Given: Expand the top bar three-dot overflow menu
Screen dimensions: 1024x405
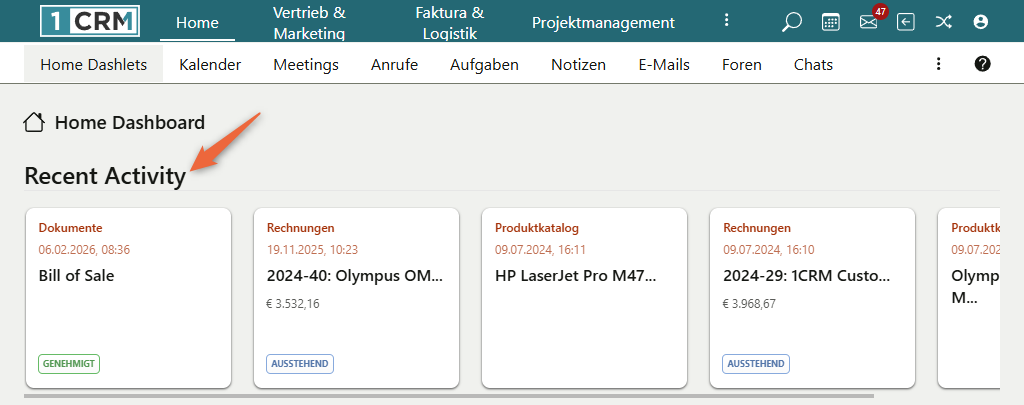Looking at the screenshot, I should click(x=727, y=21).
